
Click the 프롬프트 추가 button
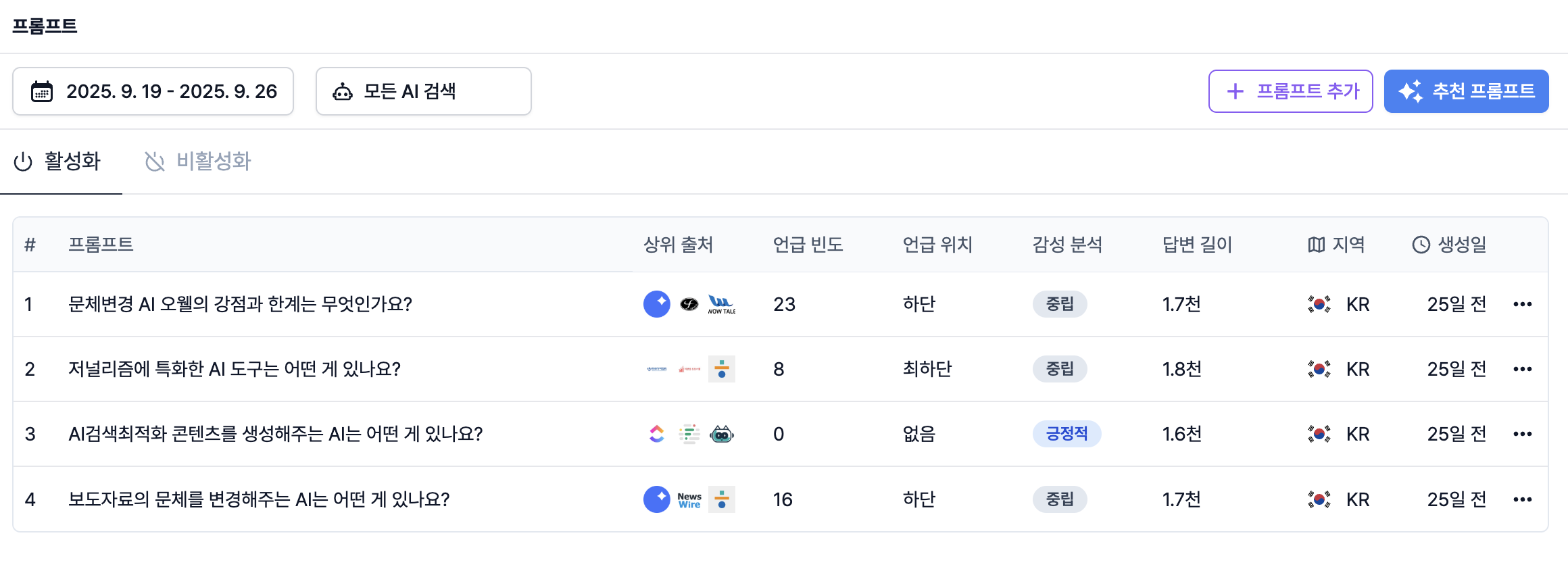tap(1290, 91)
